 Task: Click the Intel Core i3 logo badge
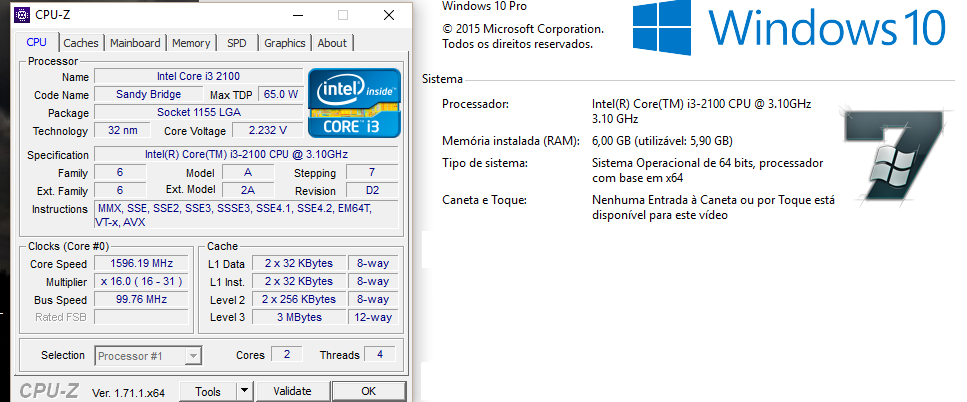point(354,102)
